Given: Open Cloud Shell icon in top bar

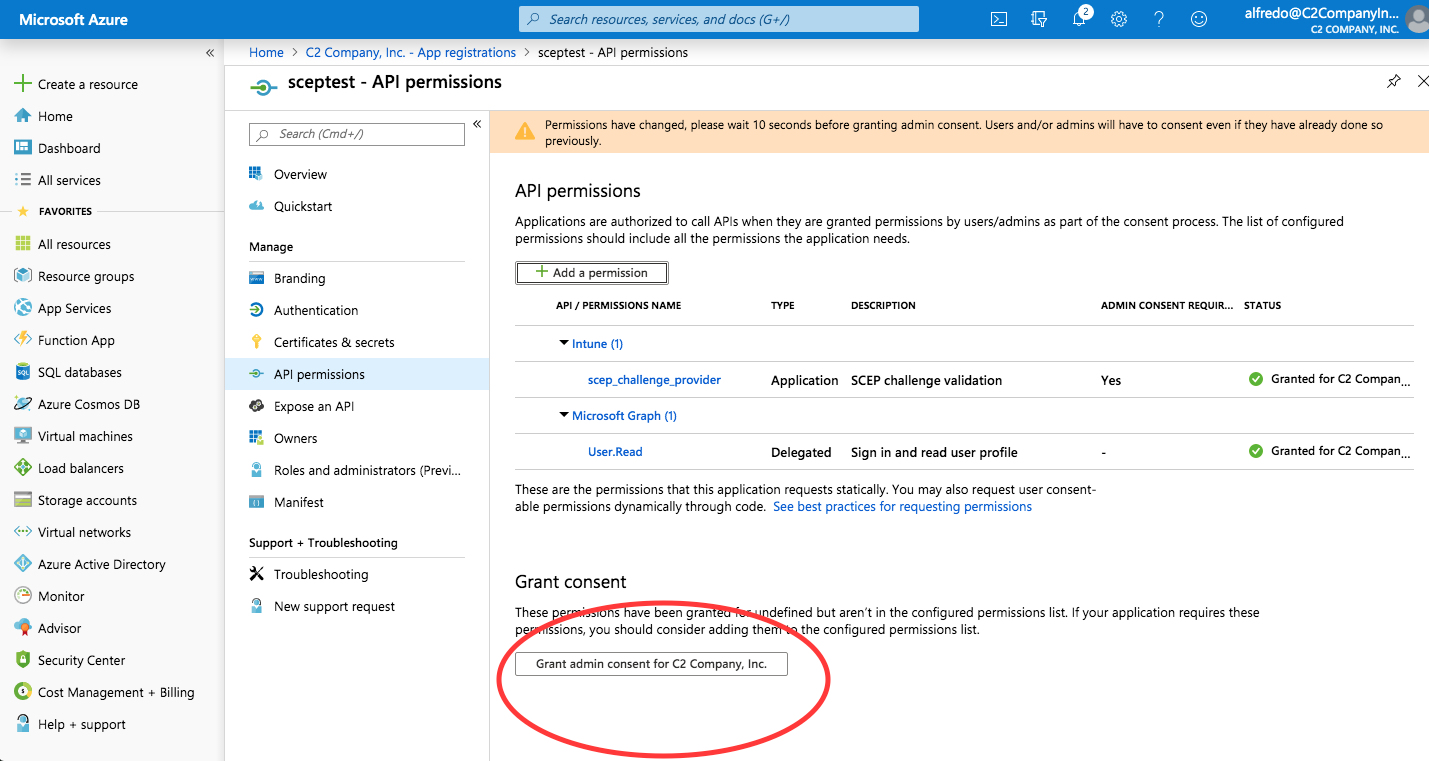Looking at the screenshot, I should tap(998, 19).
